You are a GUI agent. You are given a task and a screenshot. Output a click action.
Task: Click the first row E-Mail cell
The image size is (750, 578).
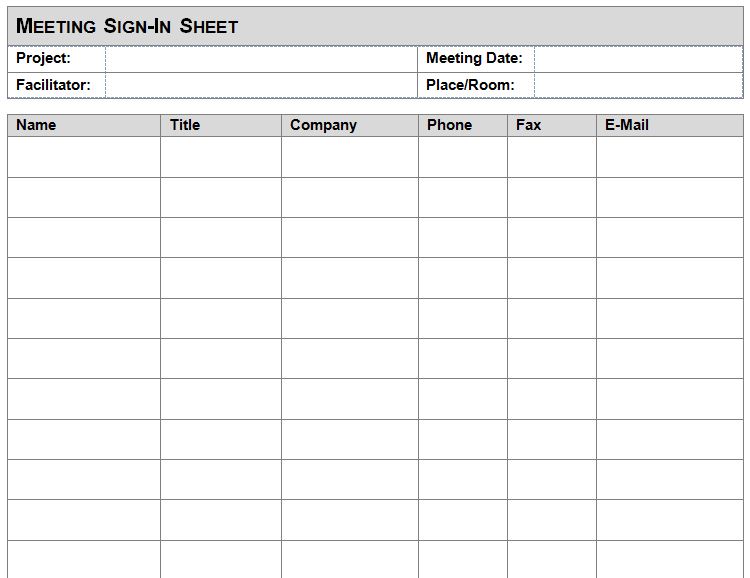[670, 157]
